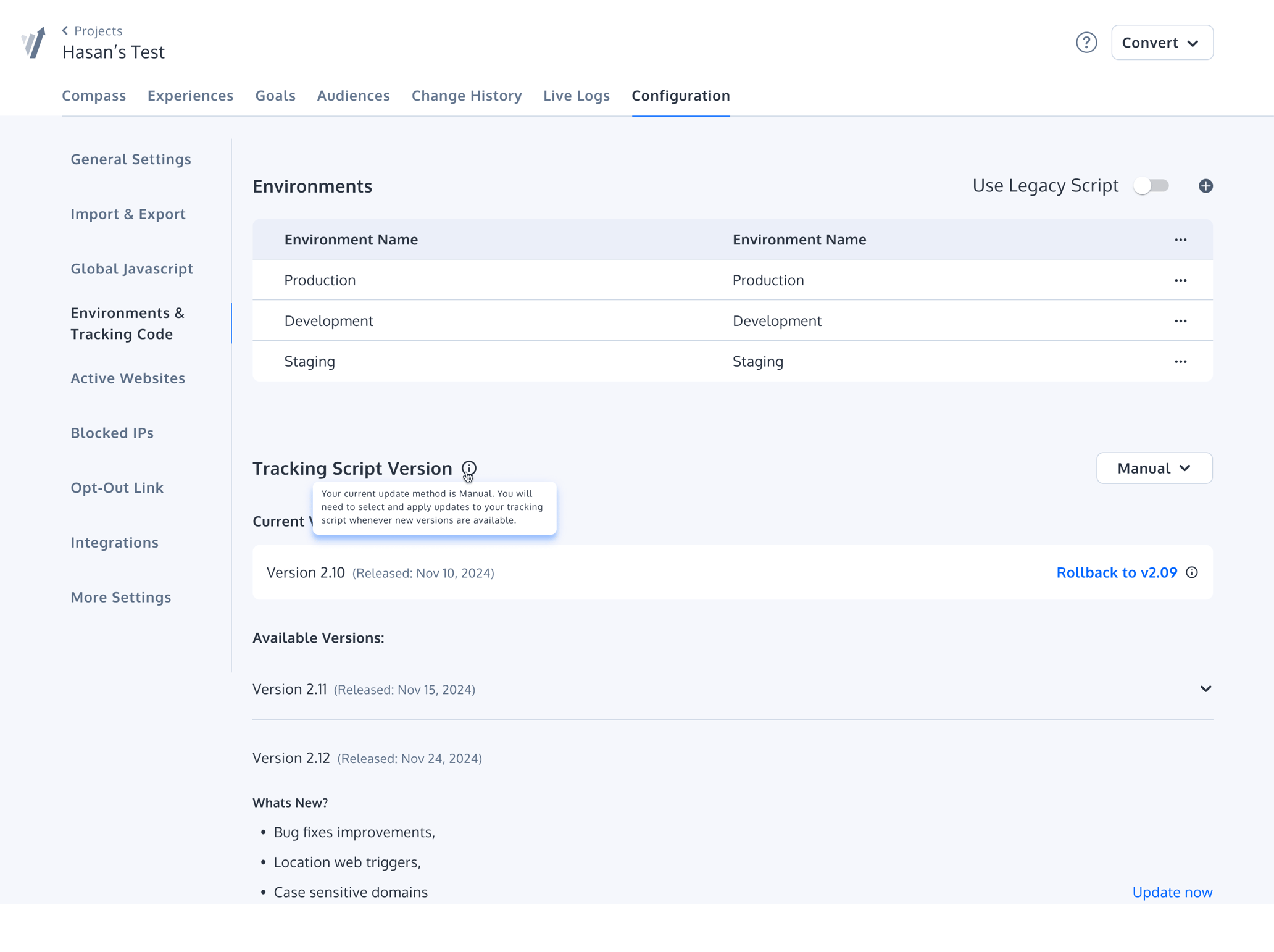The image size is (1274, 952).
Task: Open the Convert dropdown
Action: click(x=1162, y=42)
